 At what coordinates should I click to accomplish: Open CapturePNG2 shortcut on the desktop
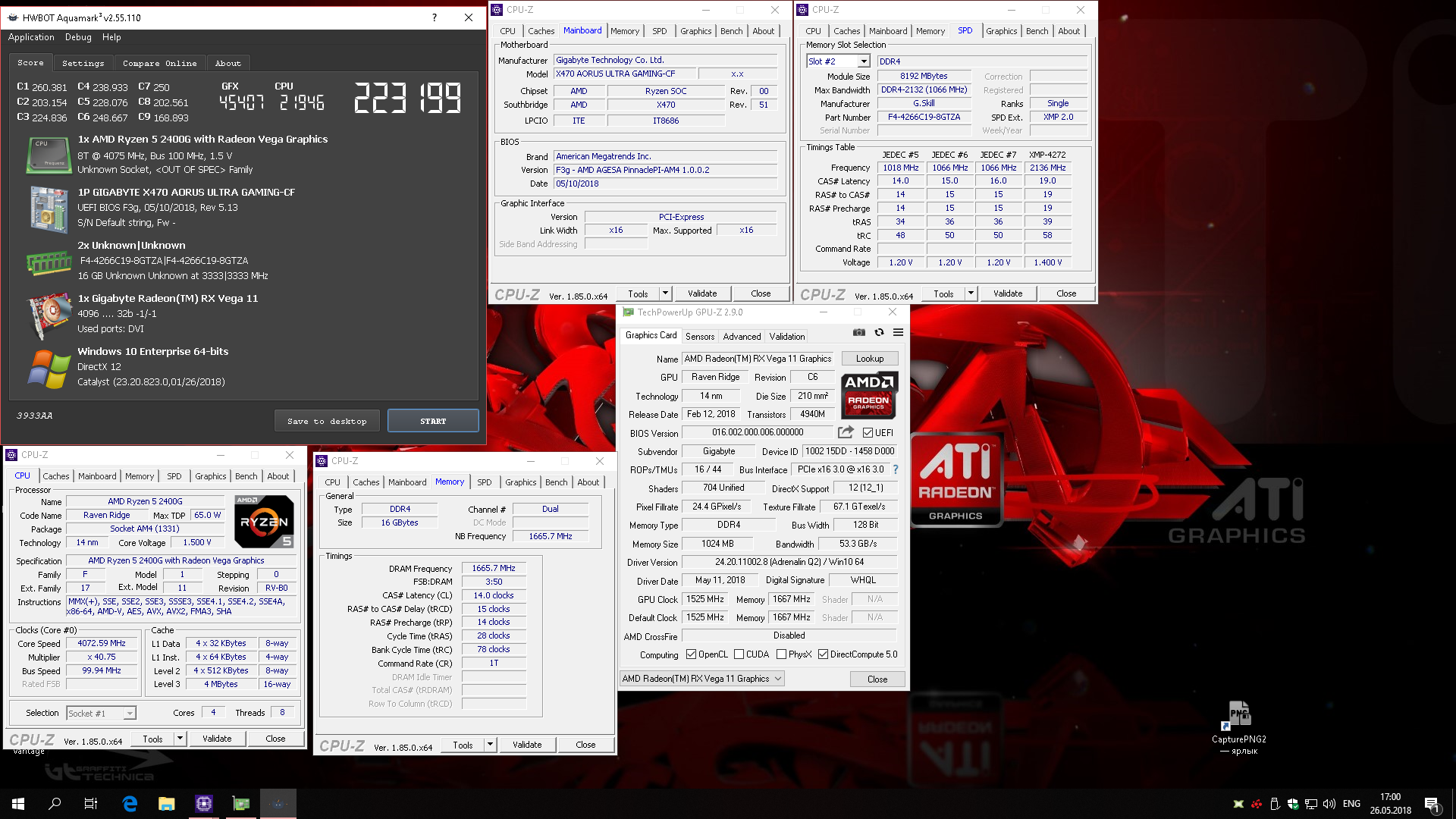[1238, 728]
